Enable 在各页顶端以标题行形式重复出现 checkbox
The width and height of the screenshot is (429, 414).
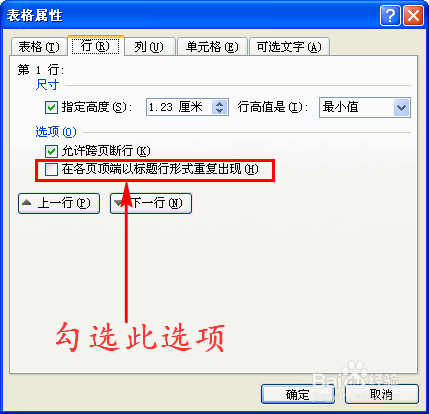click(51, 169)
